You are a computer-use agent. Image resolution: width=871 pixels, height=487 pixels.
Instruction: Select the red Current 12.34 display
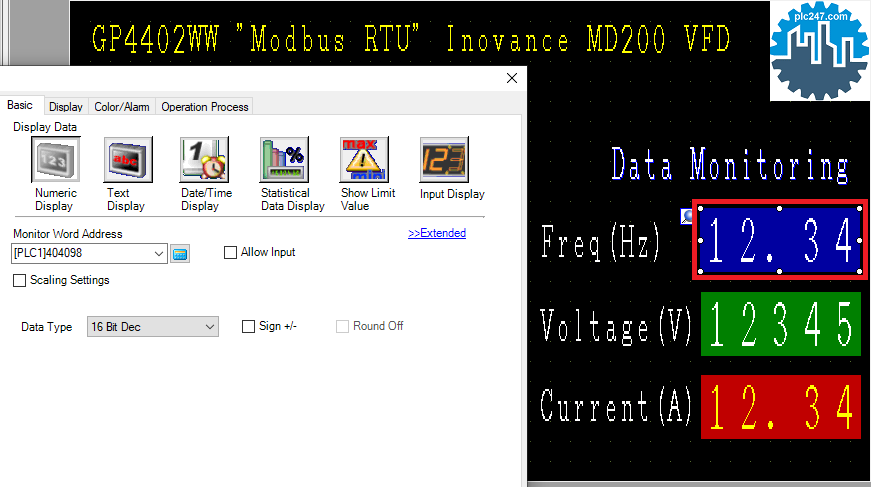pyautogui.click(x=780, y=407)
